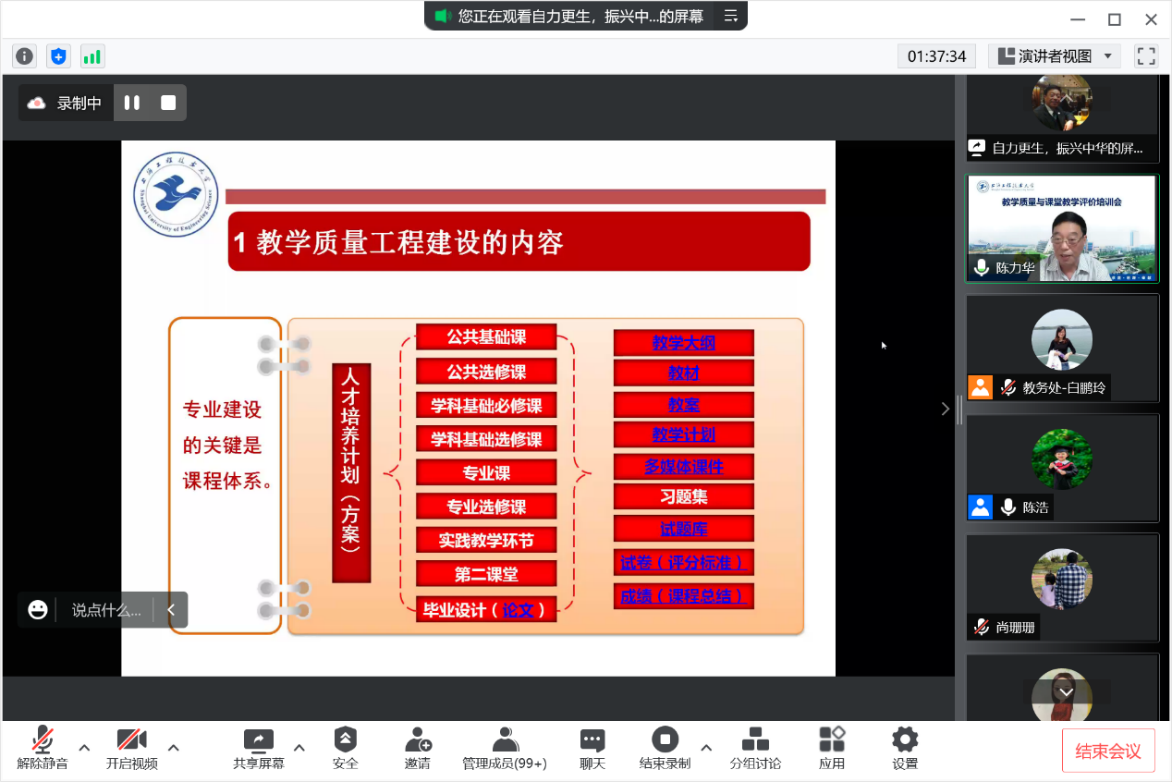This screenshot has height=782, width=1172.
Task: Open the blue security shield icon
Action: 58,57
